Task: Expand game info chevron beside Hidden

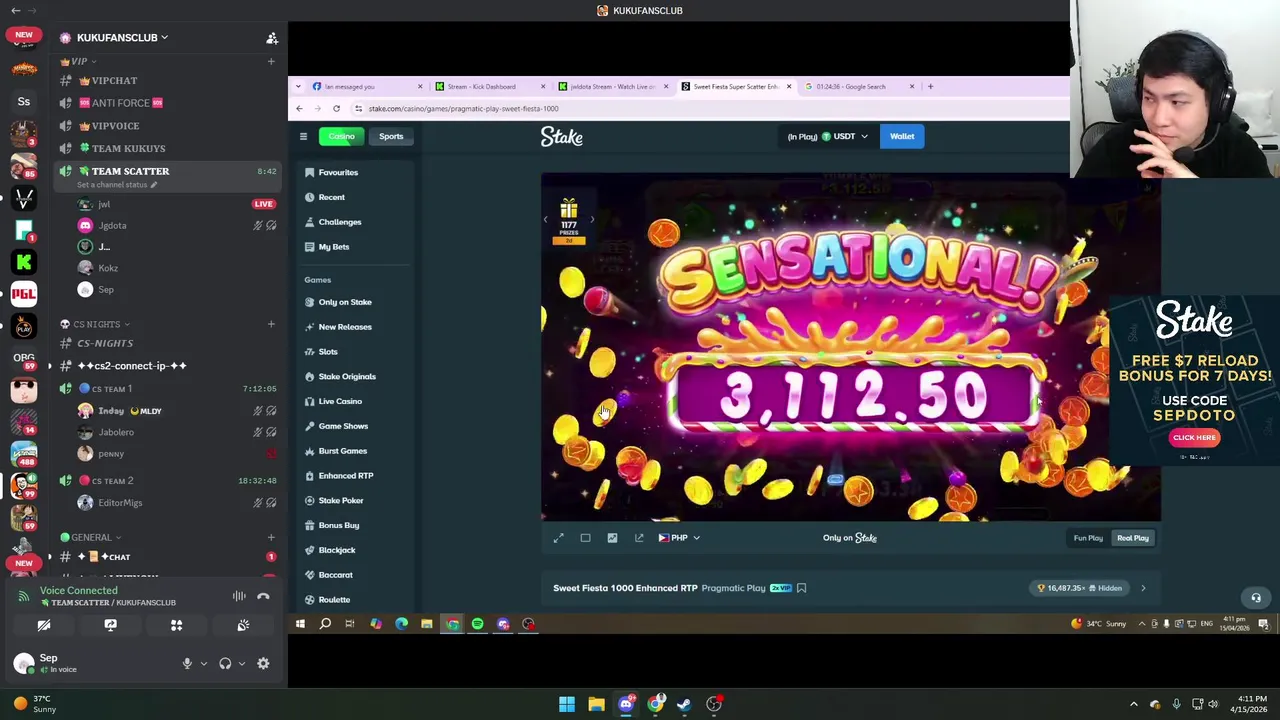Action: (x=1143, y=588)
